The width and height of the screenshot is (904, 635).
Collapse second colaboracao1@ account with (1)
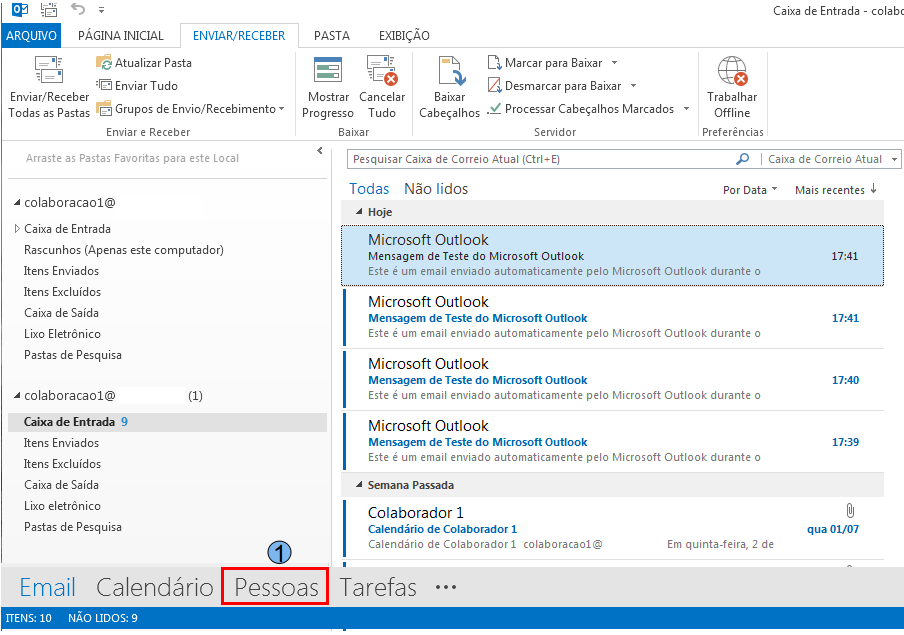[17, 396]
